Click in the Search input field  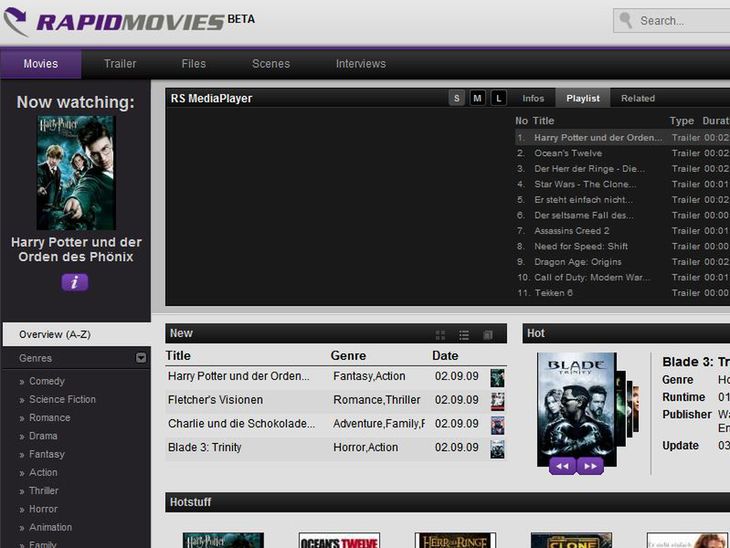tap(672, 20)
